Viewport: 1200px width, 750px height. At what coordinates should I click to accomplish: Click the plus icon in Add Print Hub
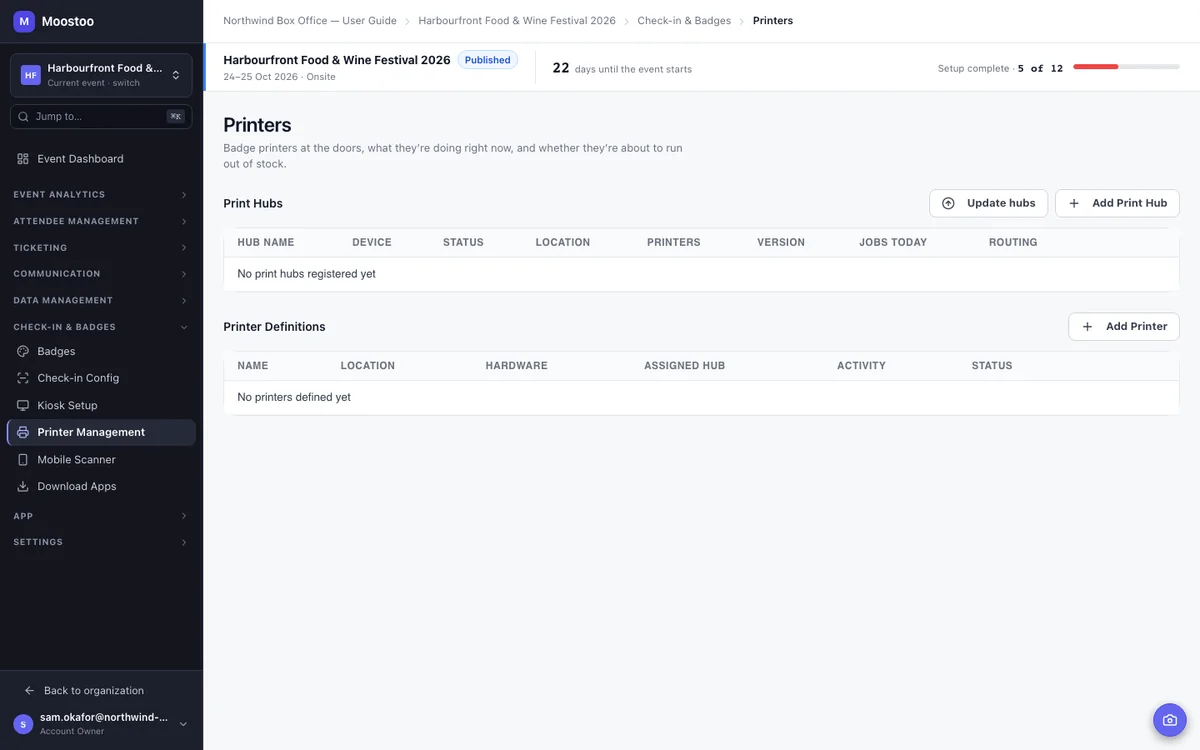click(1074, 203)
